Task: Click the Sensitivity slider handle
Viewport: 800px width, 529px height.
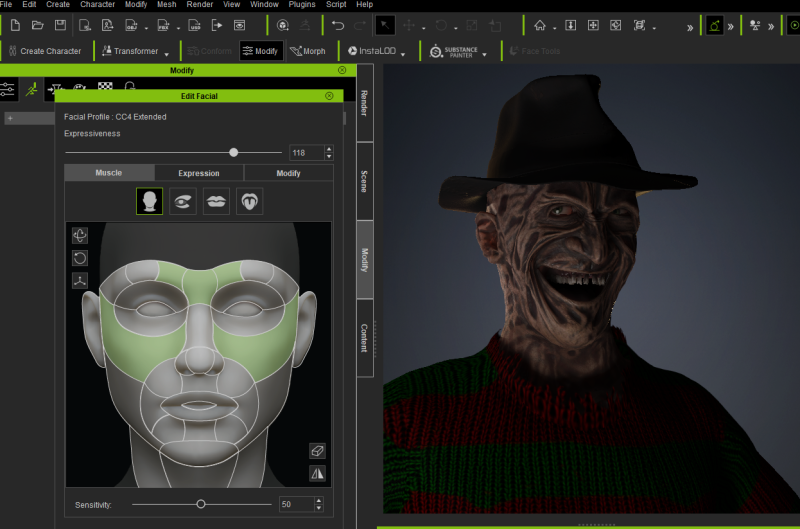Action: 201,504
